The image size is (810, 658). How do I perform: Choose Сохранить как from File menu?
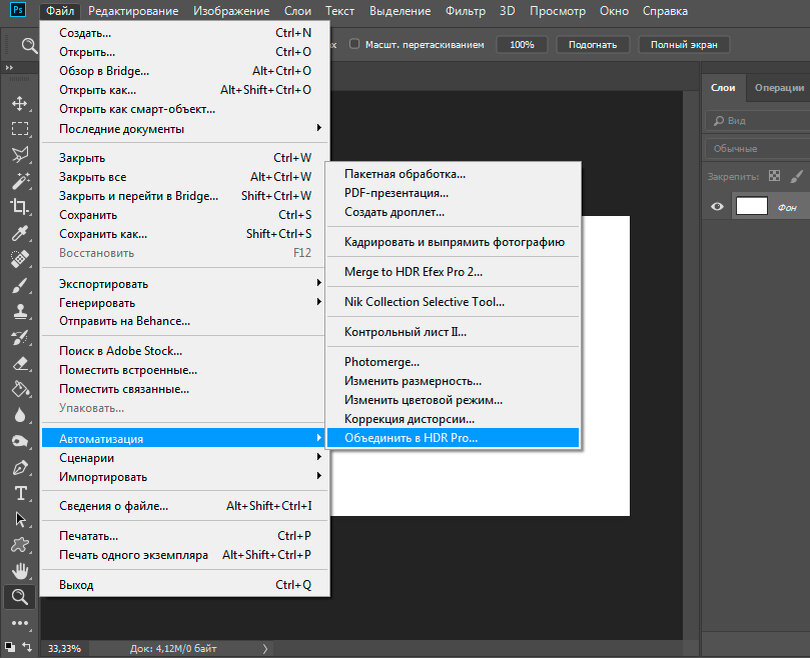click(x=185, y=234)
